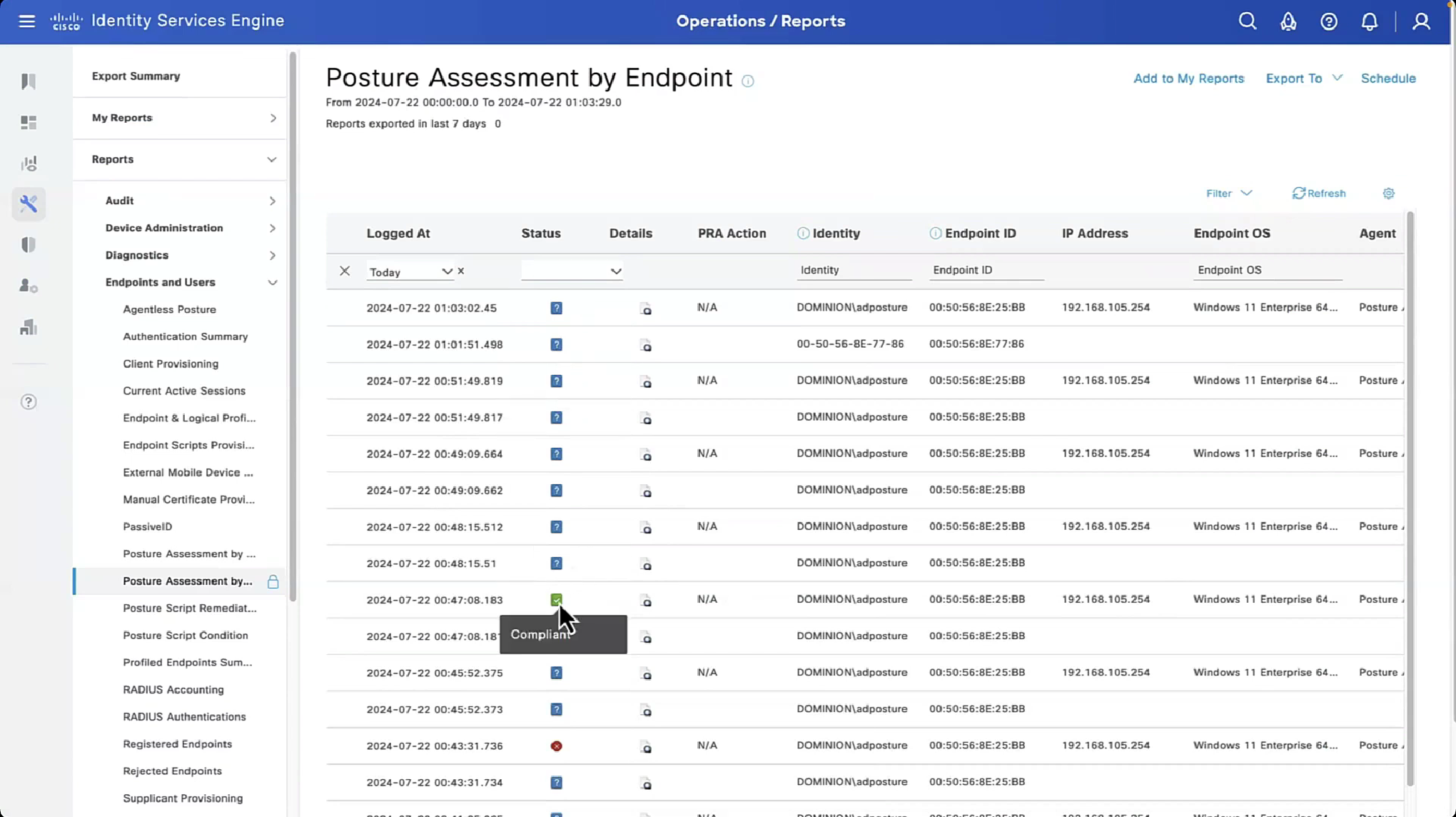Click the search magnifier icon in header
1456x817 pixels.
[x=1247, y=21]
